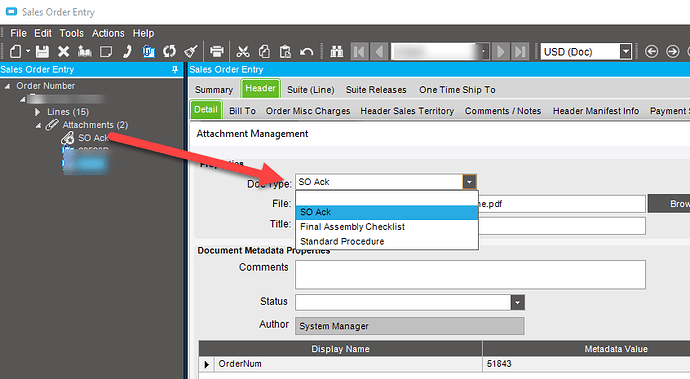Switch to the Summary tab

pyautogui.click(x=214, y=90)
